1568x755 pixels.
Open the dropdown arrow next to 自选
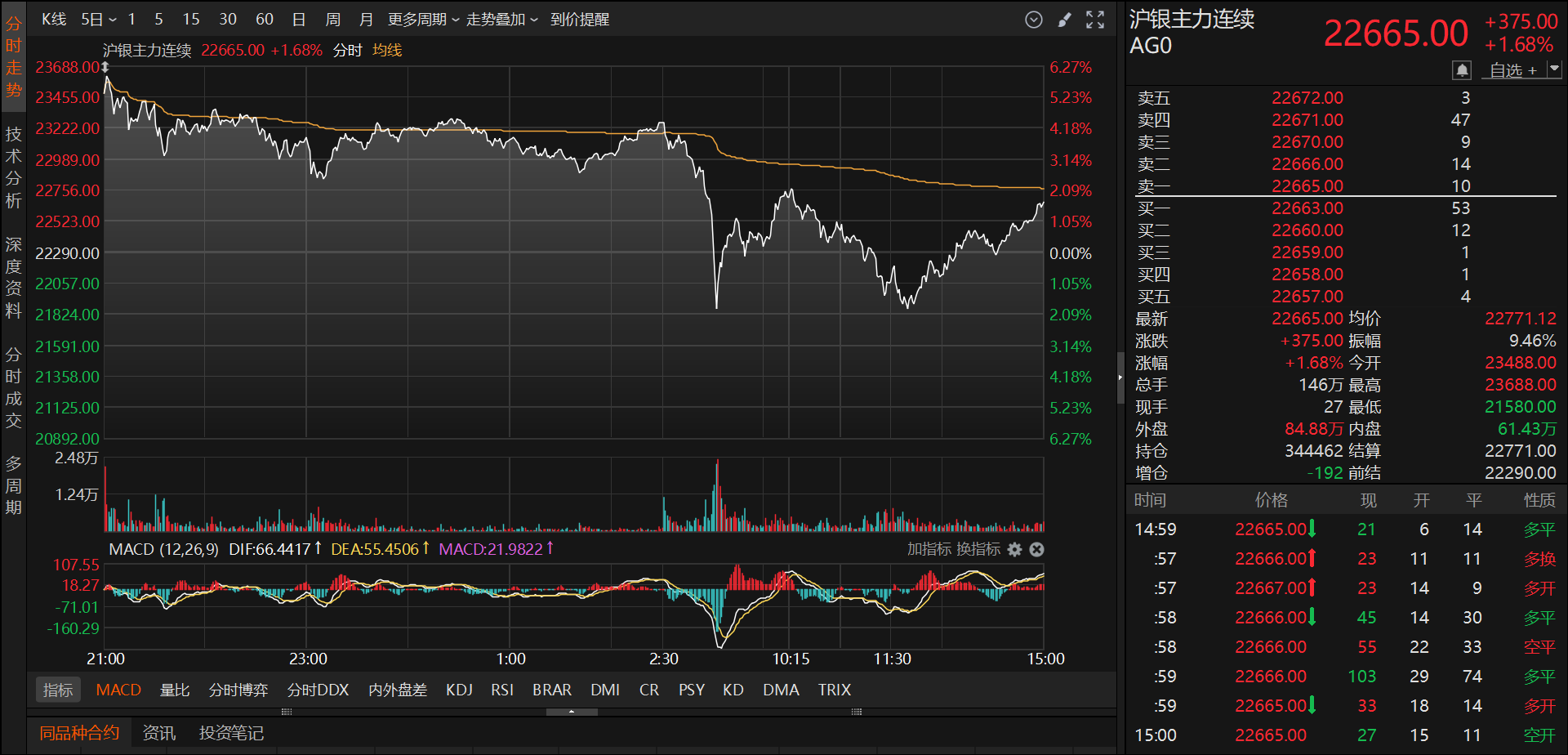point(1554,70)
